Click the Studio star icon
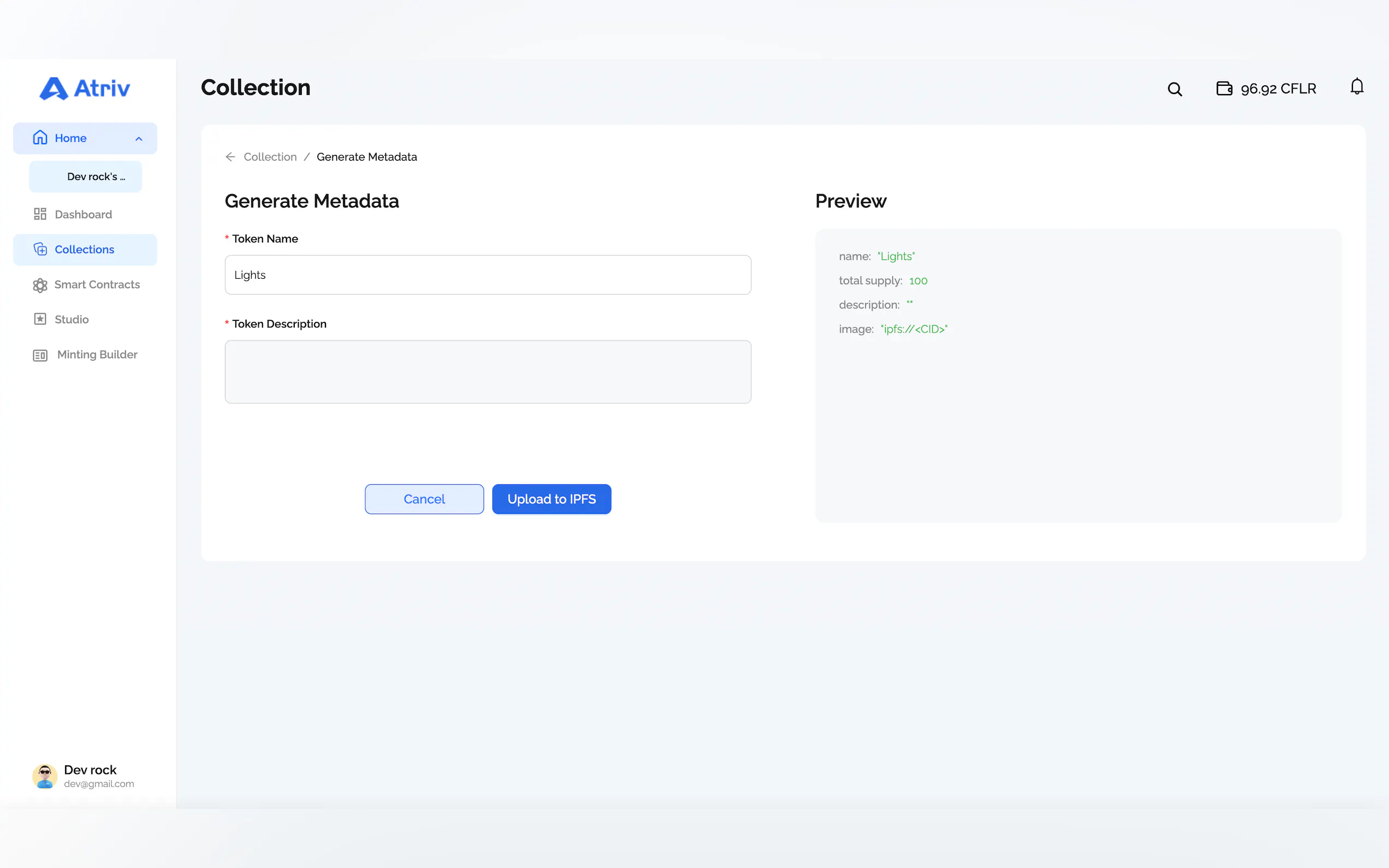The width and height of the screenshot is (1389, 868). [39, 319]
